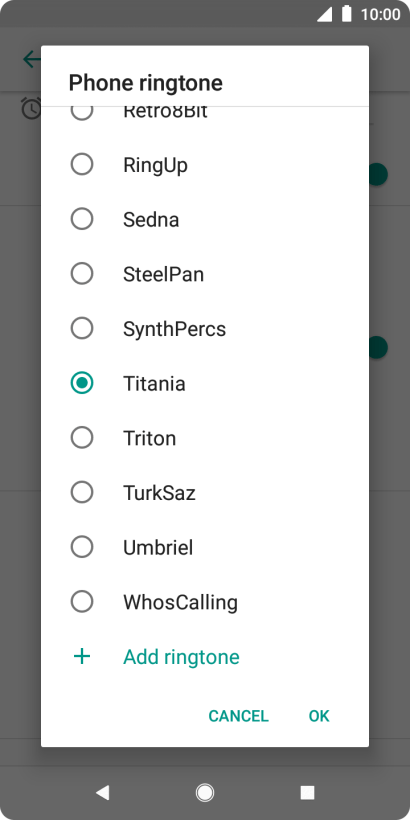Select the SynthPercs radio option
Image resolution: width=410 pixels, height=820 pixels.
tap(82, 328)
